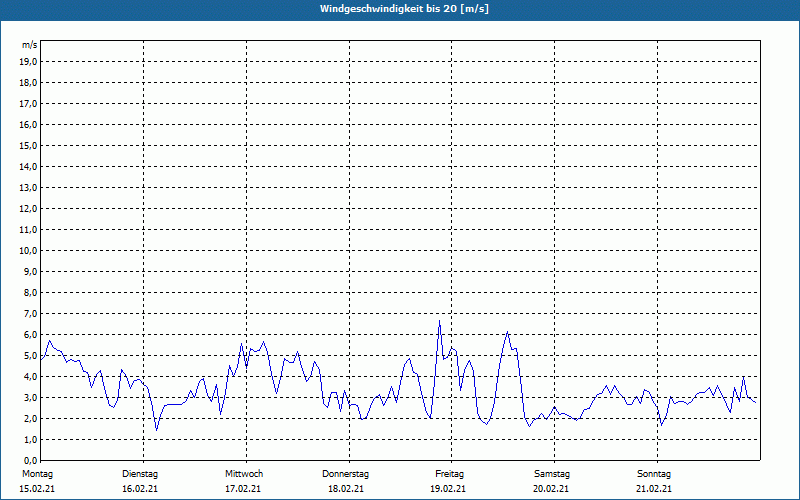800x500 pixels.
Task: Click the date 15.02.21
Action: click(x=37, y=489)
